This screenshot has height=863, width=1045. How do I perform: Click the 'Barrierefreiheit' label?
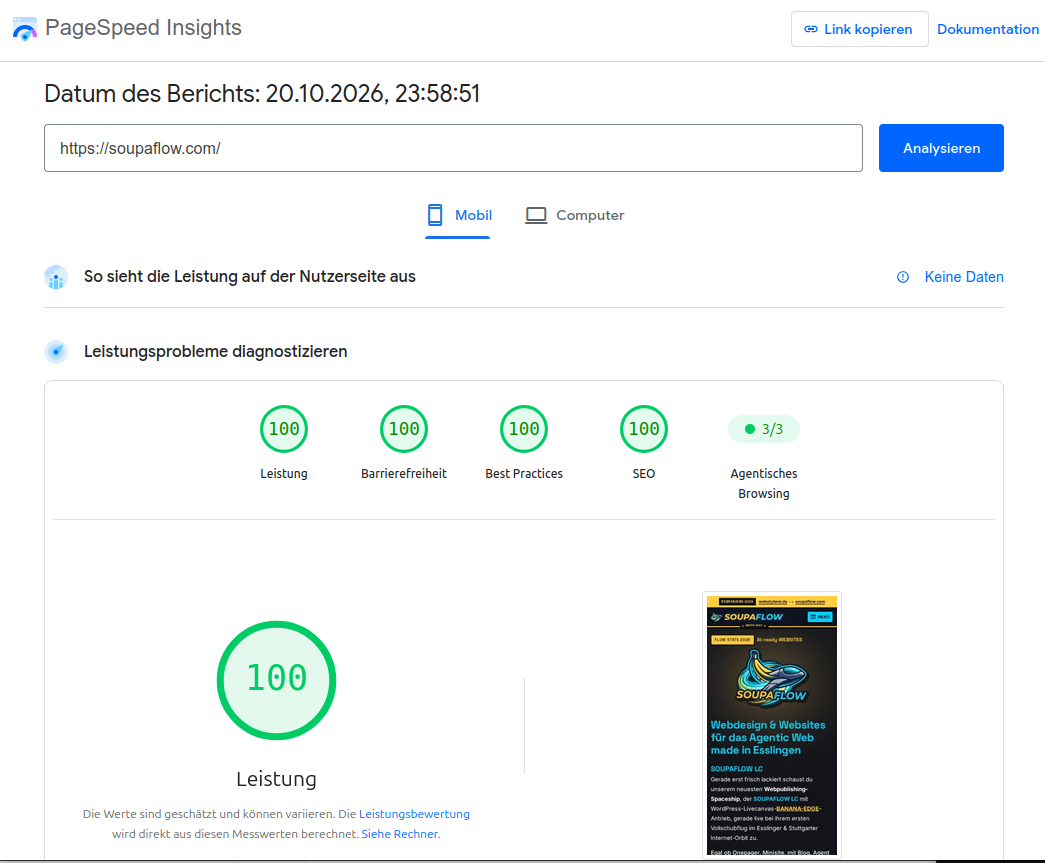(x=404, y=474)
